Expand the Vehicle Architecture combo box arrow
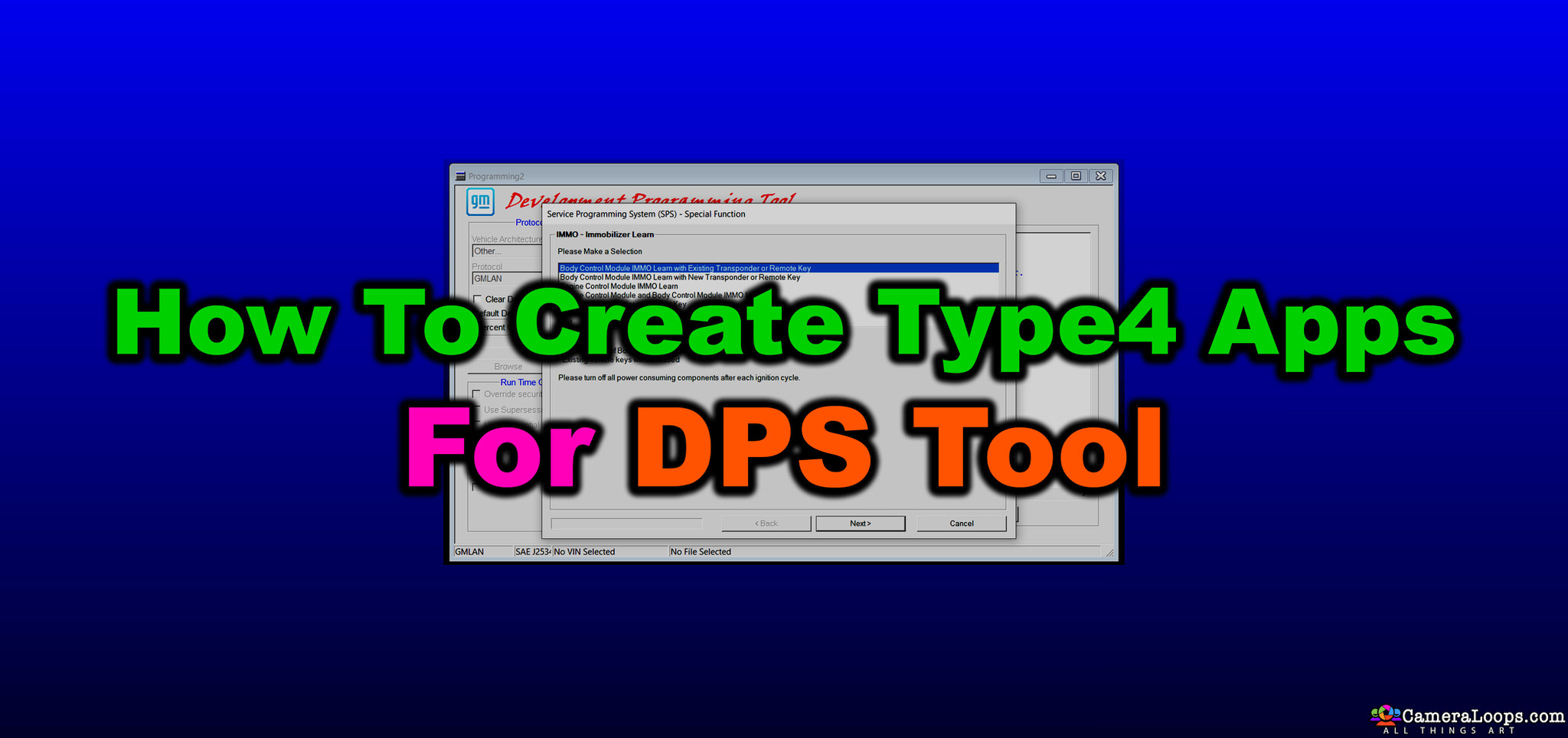 [x=536, y=251]
